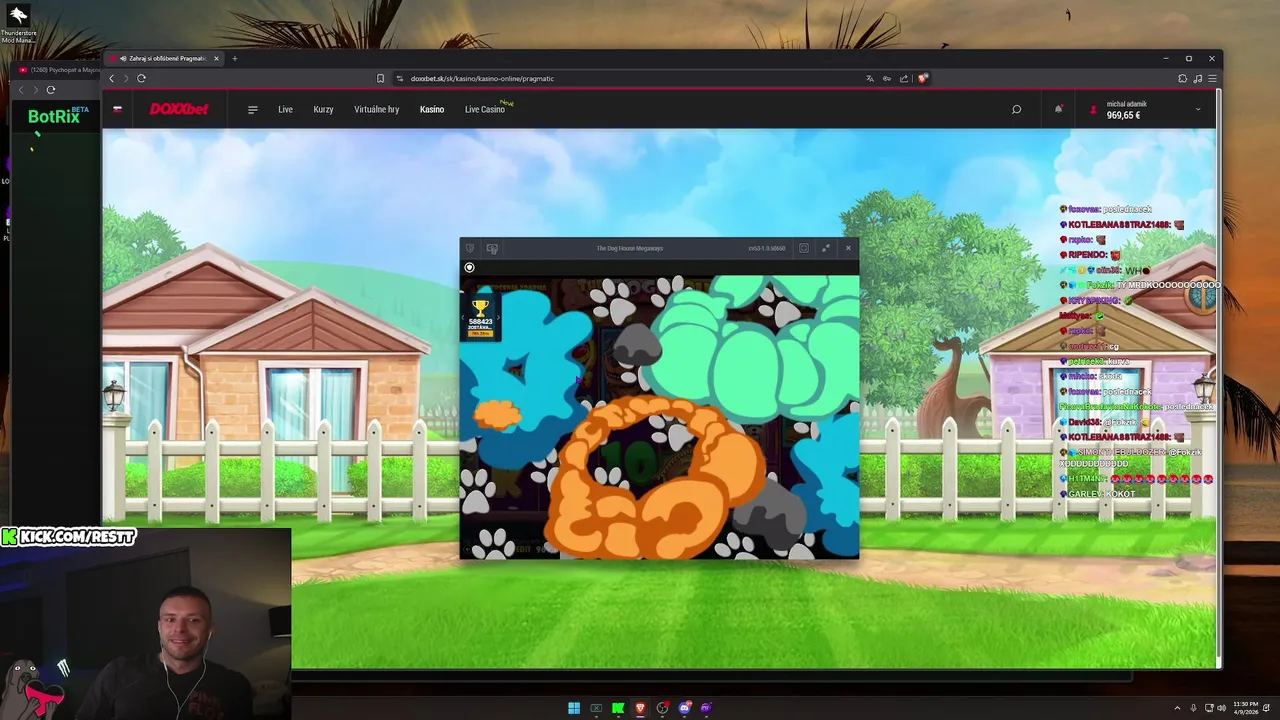Viewport: 1280px width, 720px height.
Task: Shrink the game window with arrows icon
Action: tap(825, 248)
